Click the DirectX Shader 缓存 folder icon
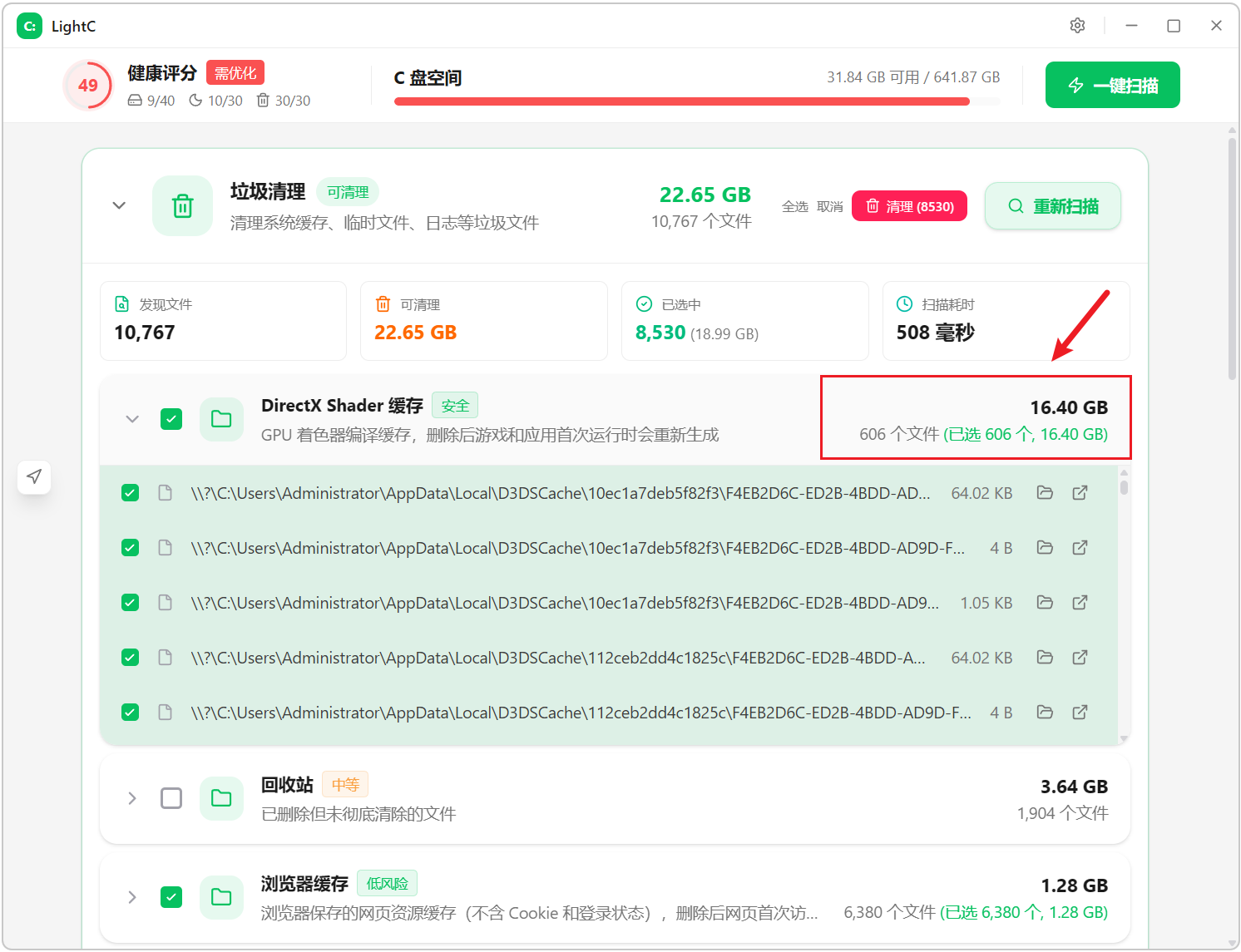 tap(221, 419)
